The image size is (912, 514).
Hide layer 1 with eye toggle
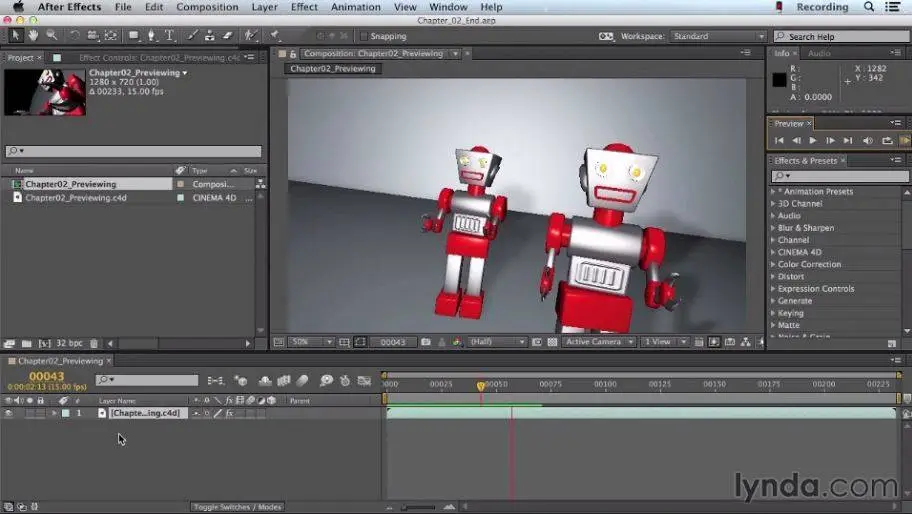point(8,413)
